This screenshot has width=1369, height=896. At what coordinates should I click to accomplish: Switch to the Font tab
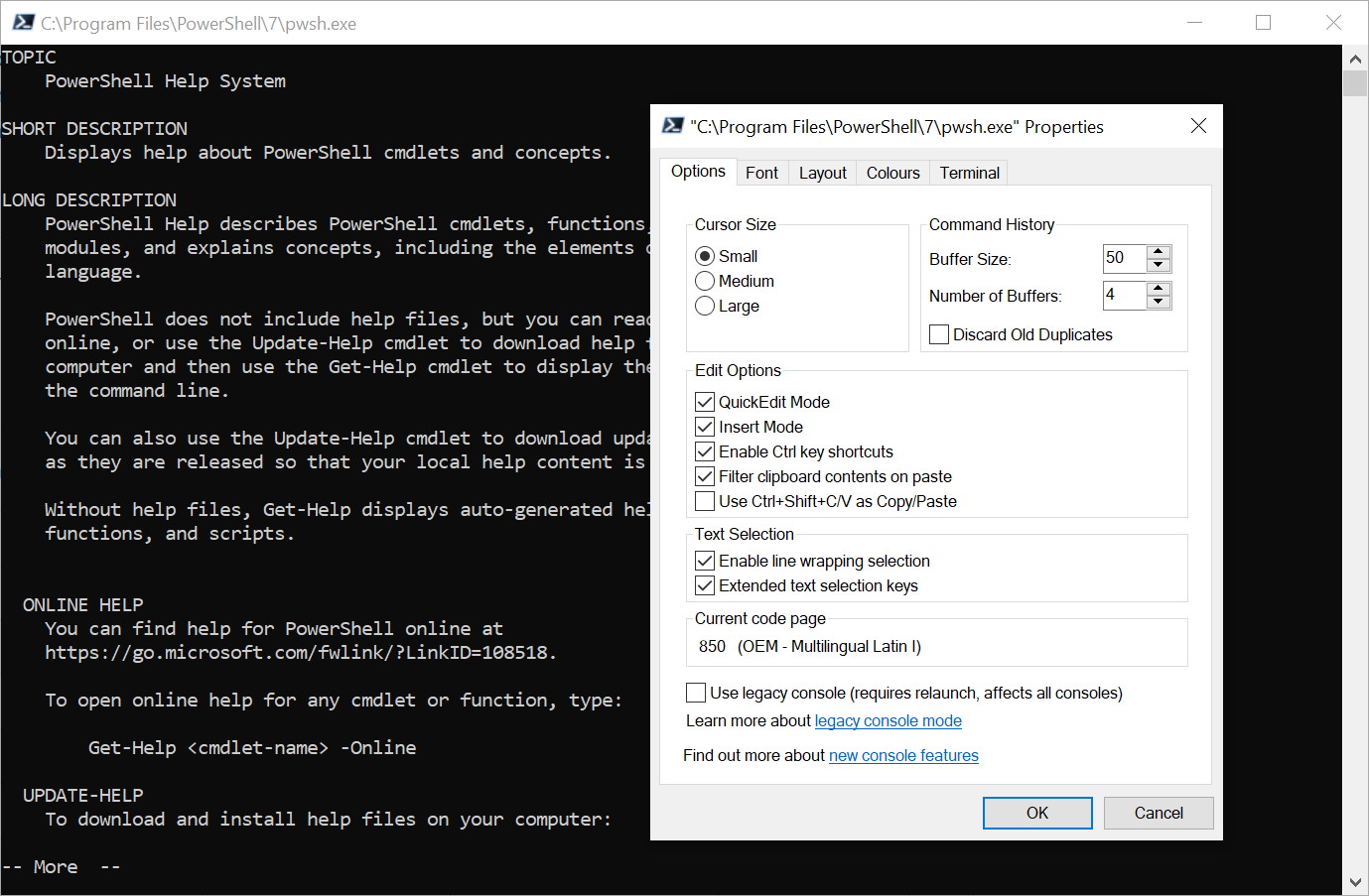pos(761,172)
